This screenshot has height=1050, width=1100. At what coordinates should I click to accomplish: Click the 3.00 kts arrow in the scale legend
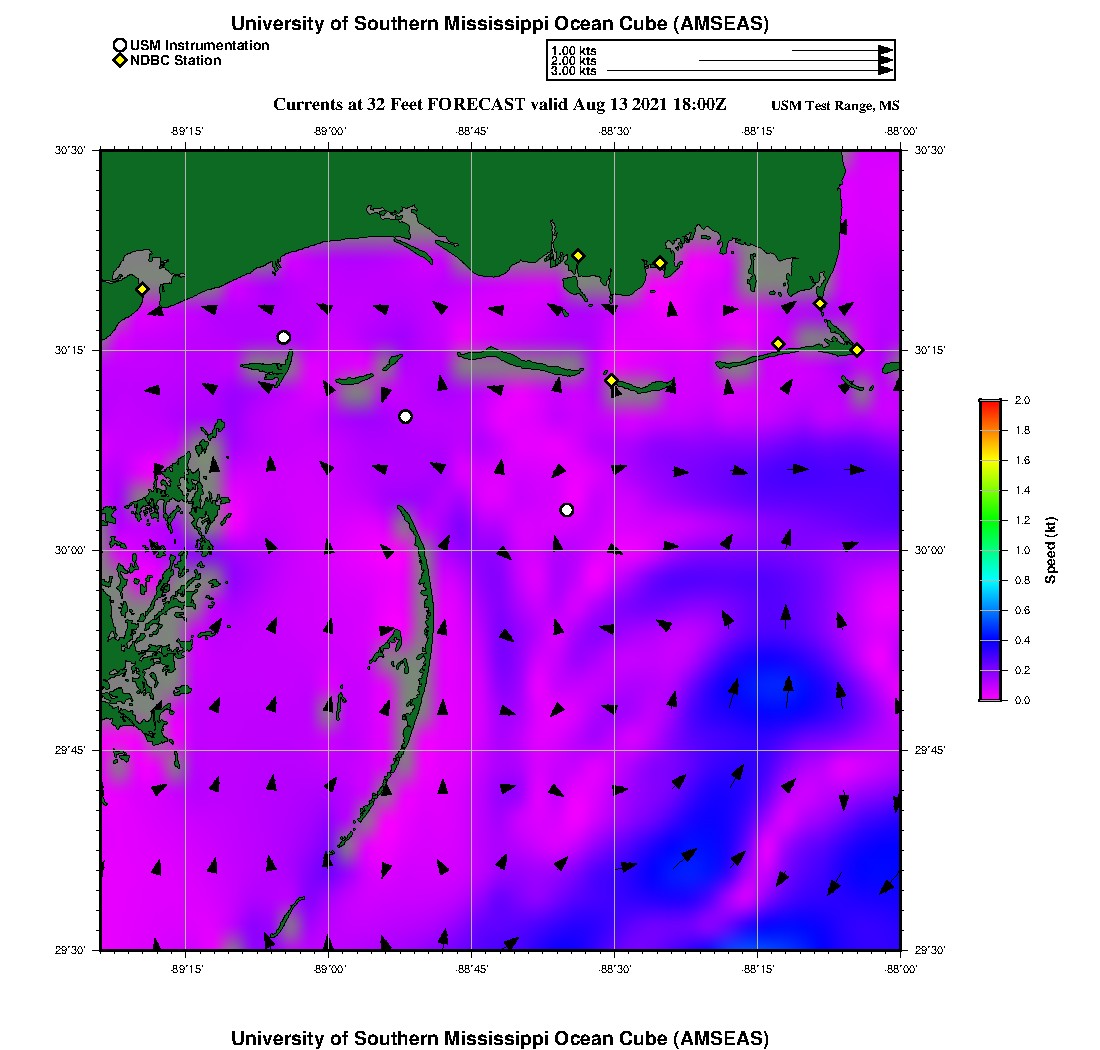[x=750, y=71]
